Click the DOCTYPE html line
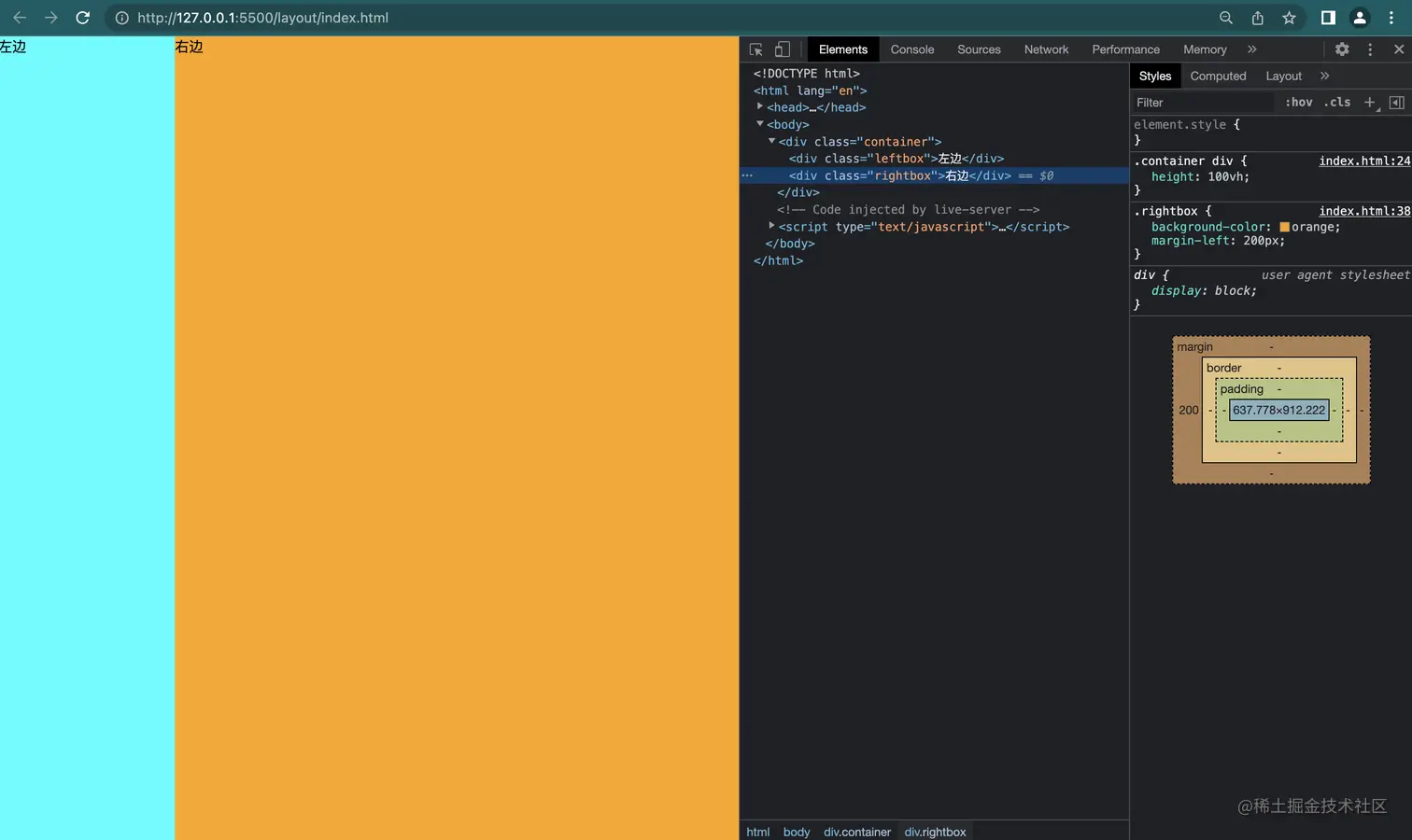 807,73
